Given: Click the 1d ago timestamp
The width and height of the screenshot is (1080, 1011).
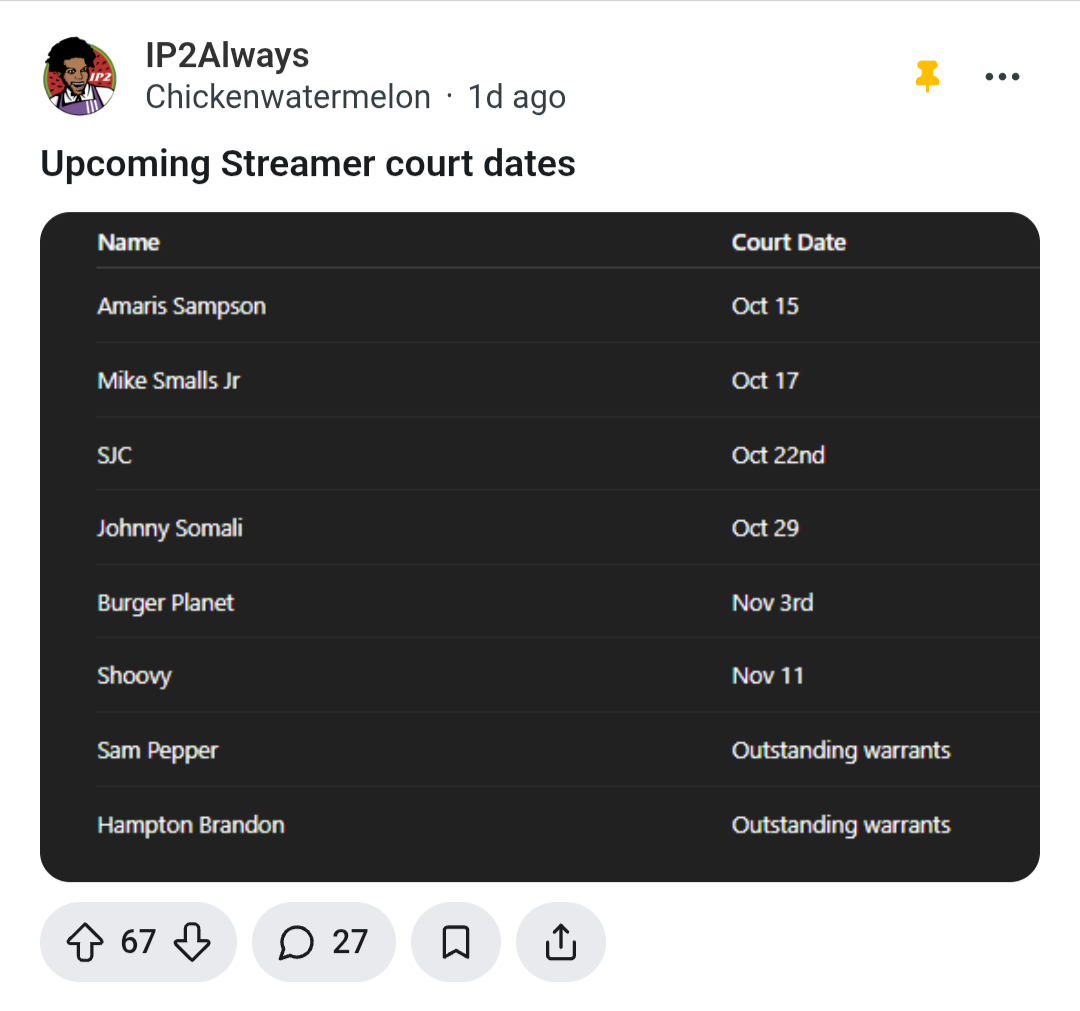Looking at the screenshot, I should [x=517, y=97].
